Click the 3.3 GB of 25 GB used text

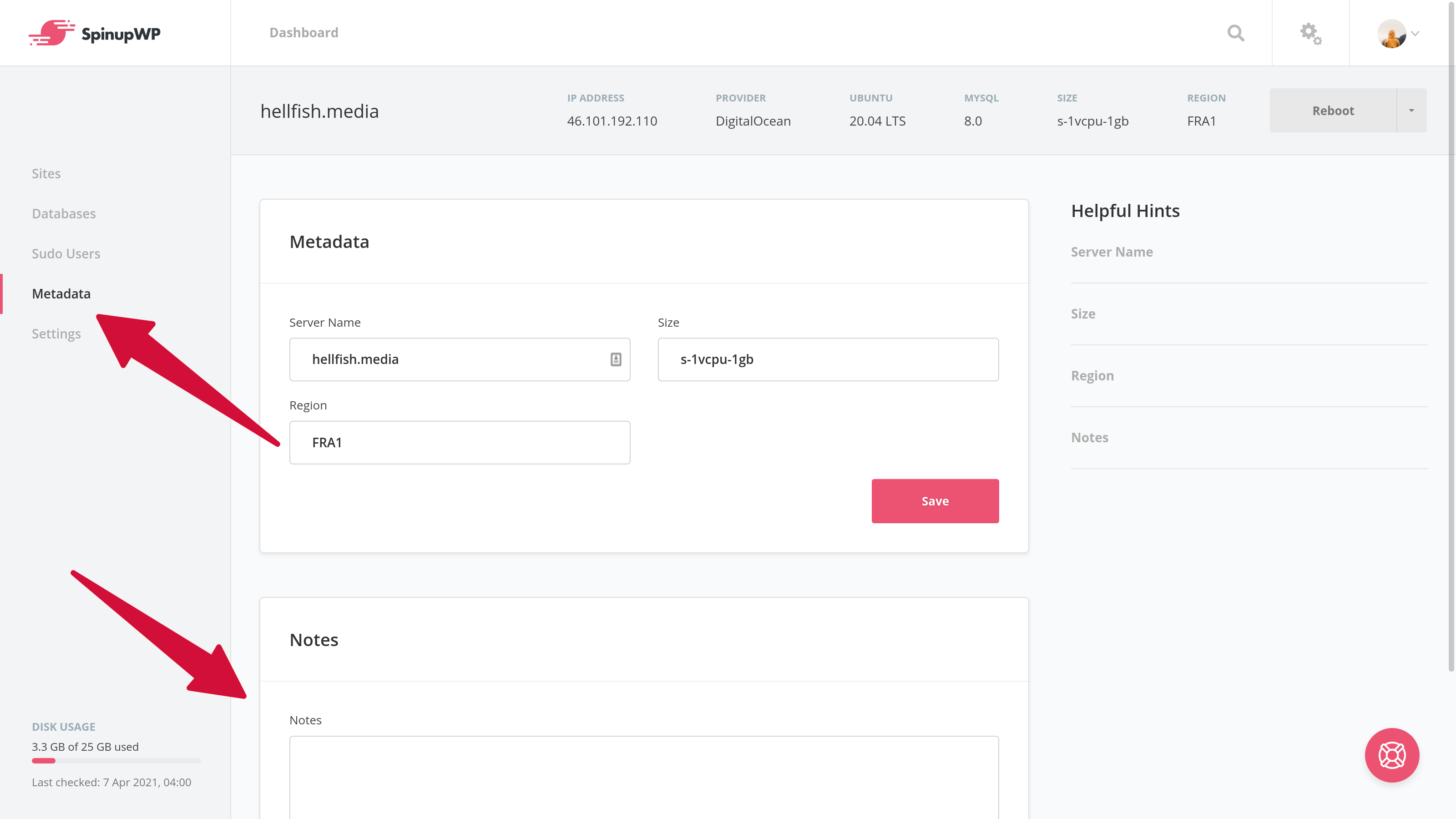[x=85, y=747]
